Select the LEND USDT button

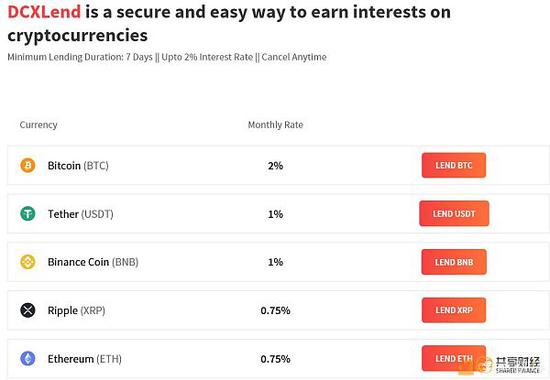(454, 213)
